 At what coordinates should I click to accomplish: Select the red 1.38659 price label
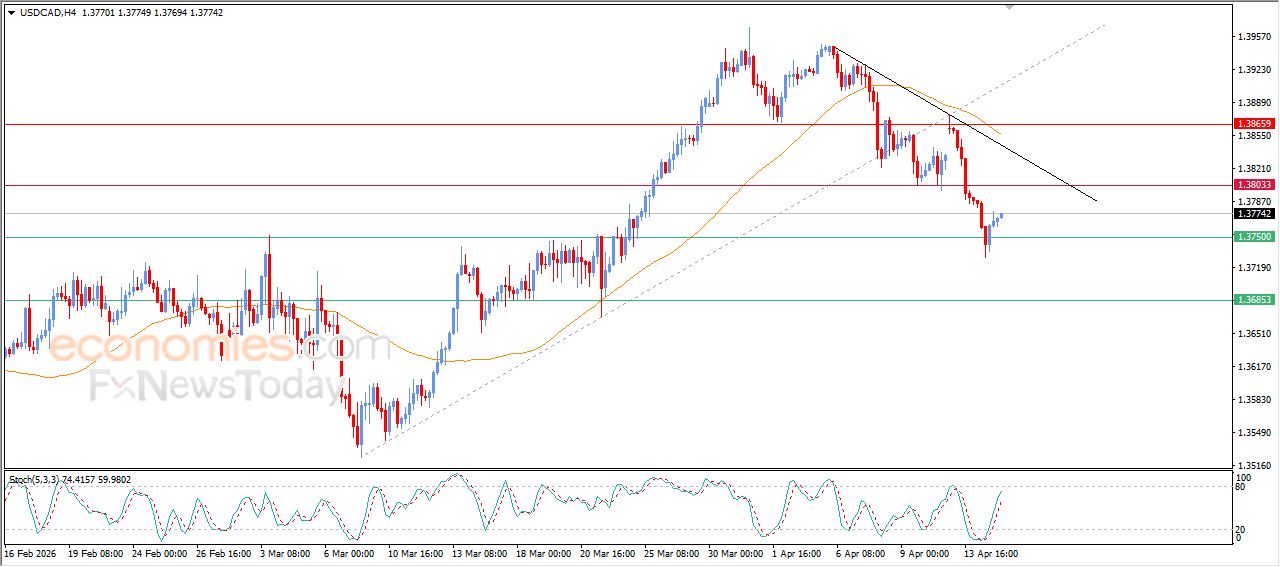(1253, 124)
